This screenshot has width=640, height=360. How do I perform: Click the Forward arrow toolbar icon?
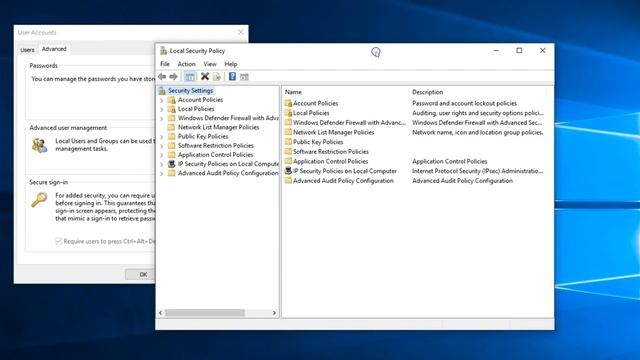173,76
